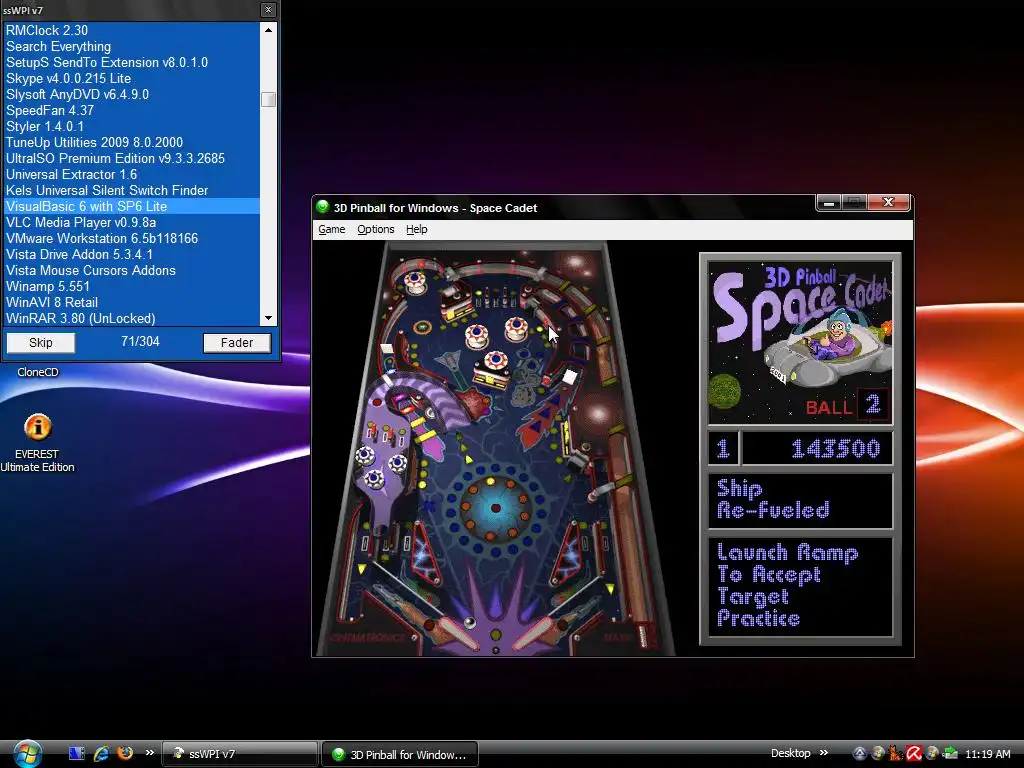
Task: Expand Desktop toolbar chevron in taskbar
Action: click(824, 753)
